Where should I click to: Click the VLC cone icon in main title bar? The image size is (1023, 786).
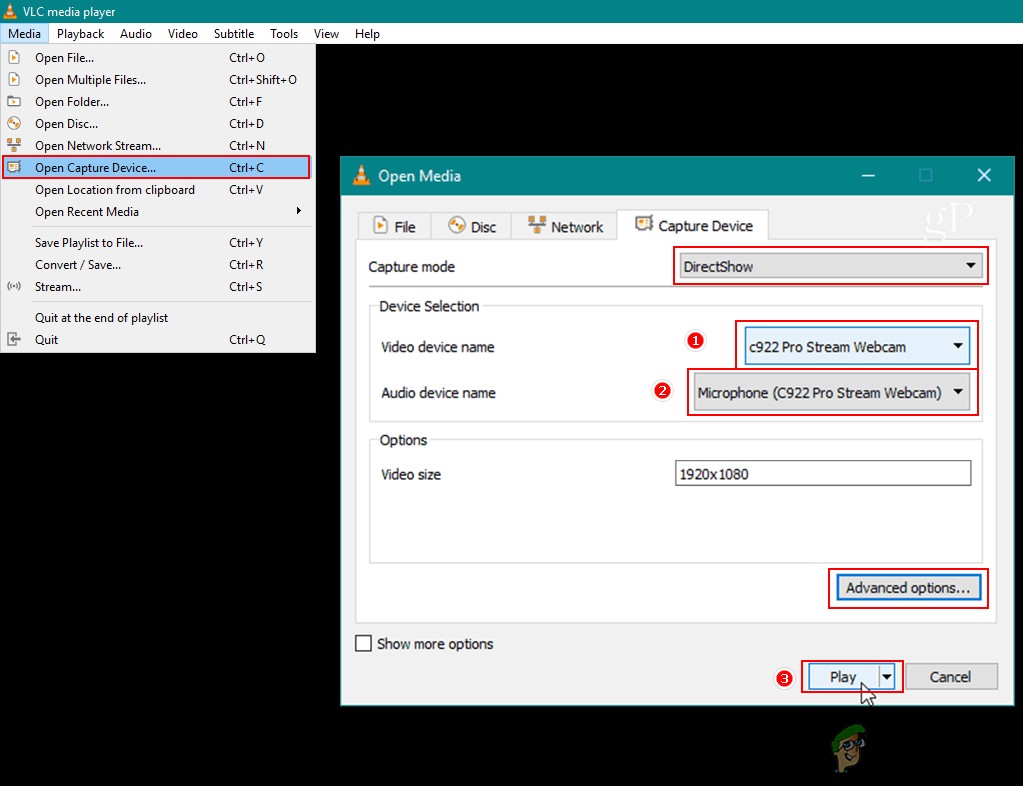[10, 11]
